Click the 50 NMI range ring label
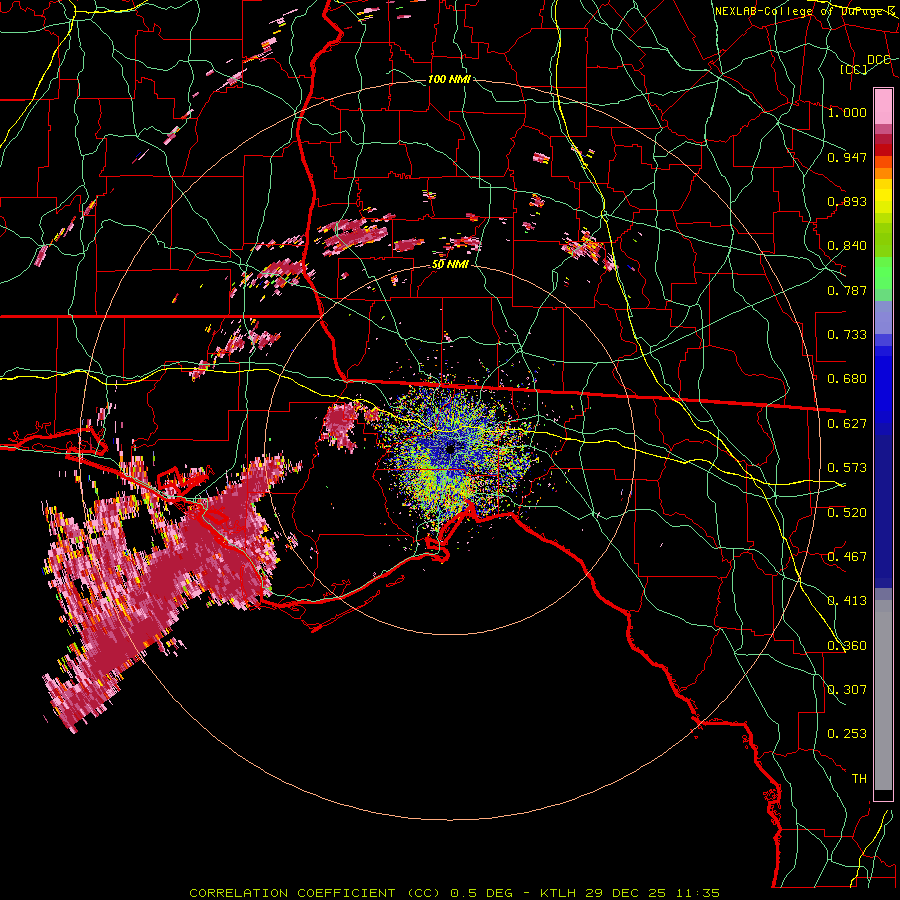This screenshot has width=900, height=900. click(451, 264)
